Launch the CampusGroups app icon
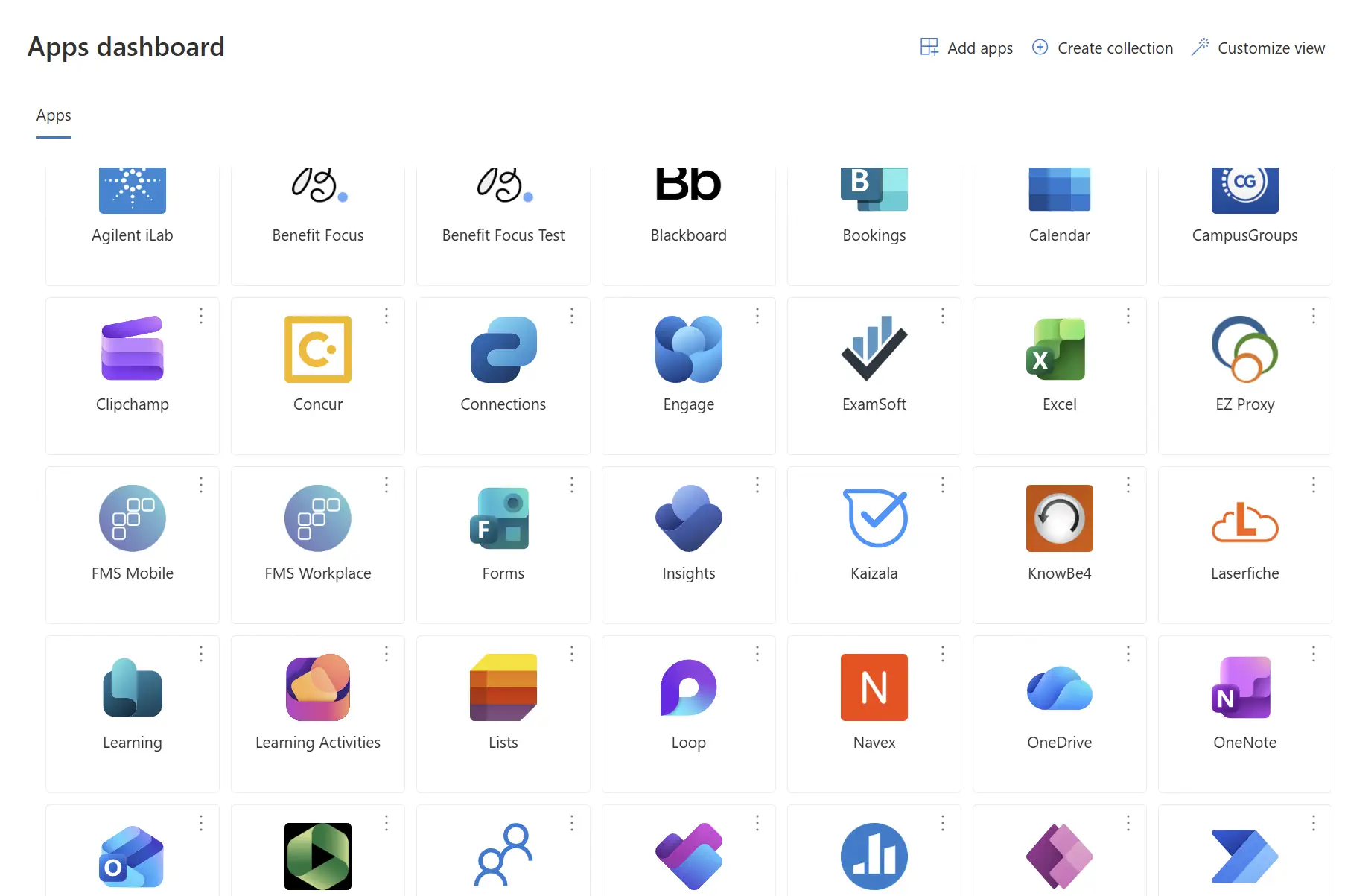1345x896 pixels. 1245,191
